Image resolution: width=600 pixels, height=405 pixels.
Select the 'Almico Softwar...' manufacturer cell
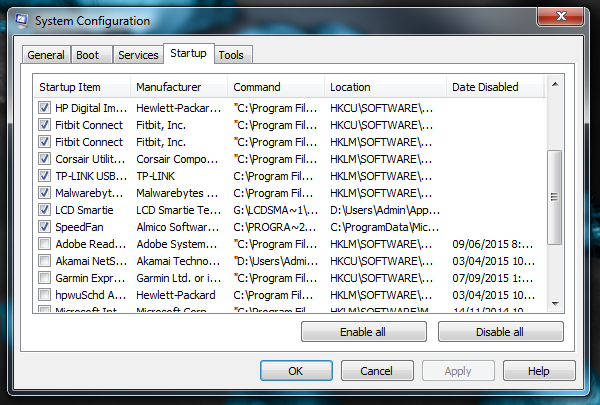coord(178,227)
